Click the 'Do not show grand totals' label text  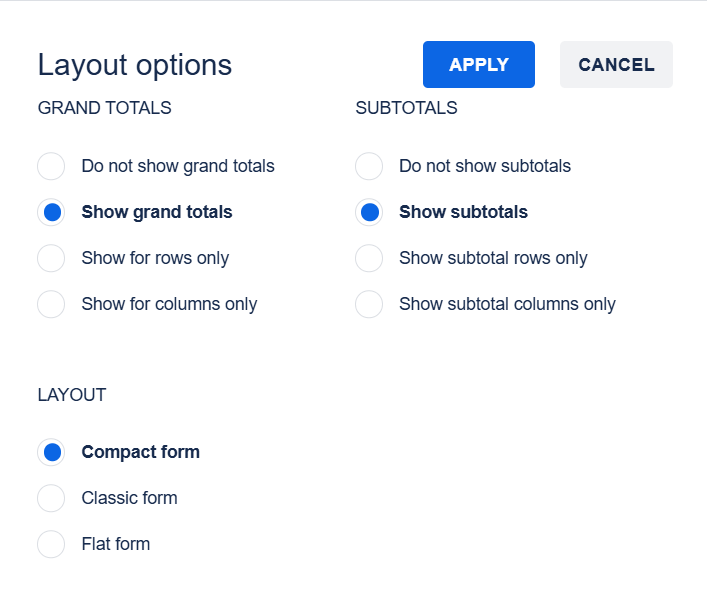[178, 166]
